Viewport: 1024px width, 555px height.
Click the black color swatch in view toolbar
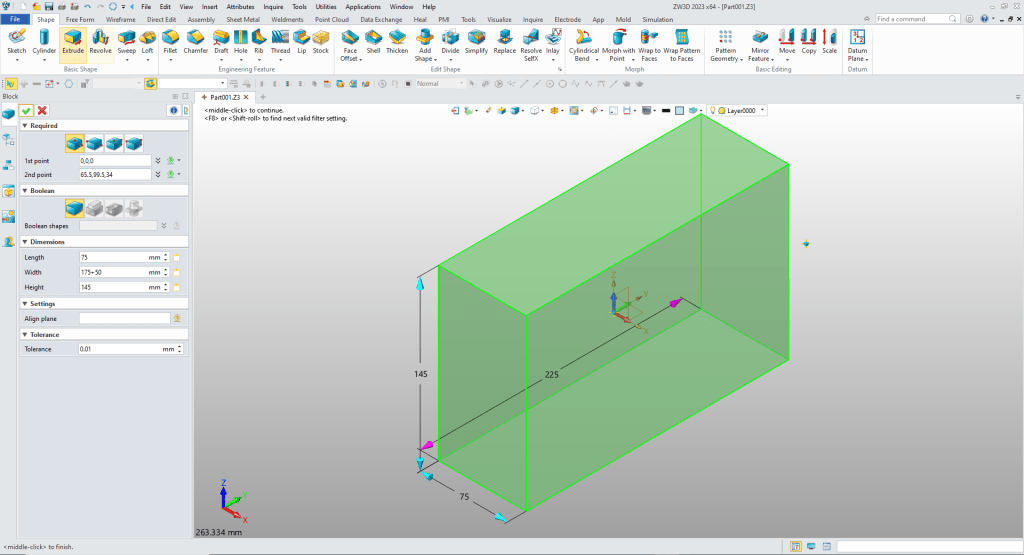point(665,110)
